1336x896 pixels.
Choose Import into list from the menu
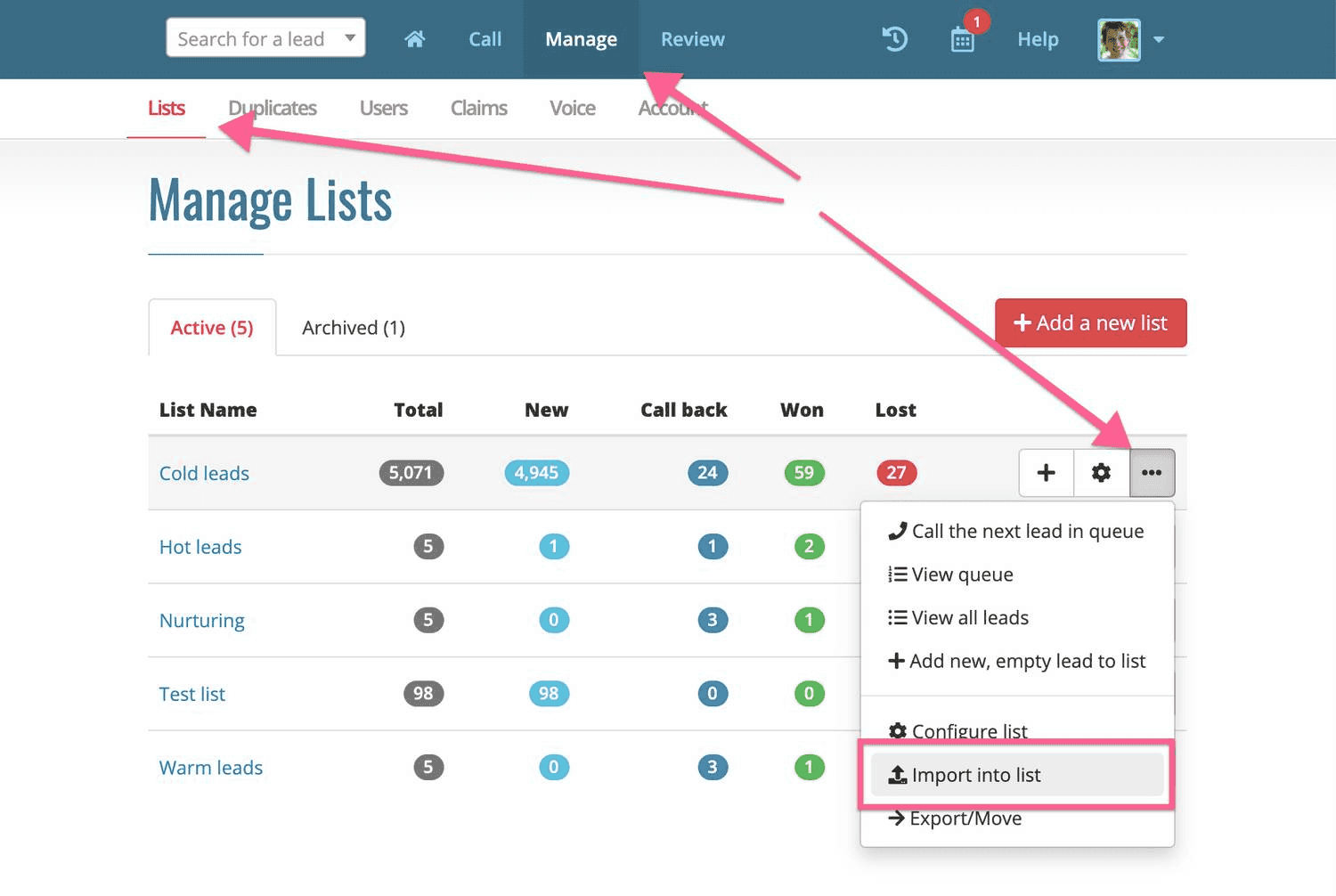[x=1016, y=775]
